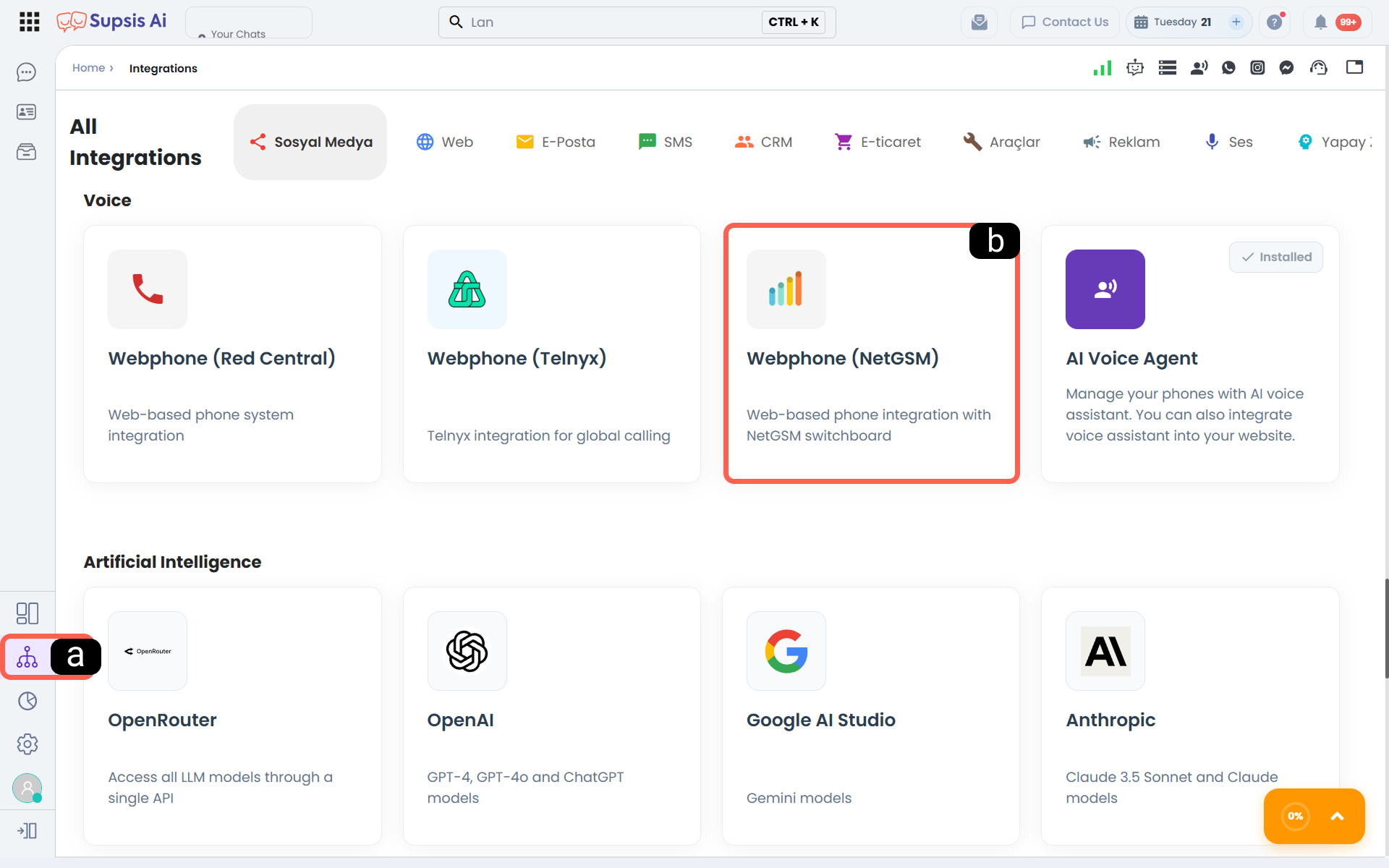Viewport: 1389px width, 868px height.
Task: Open the SMS tab
Action: click(x=666, y=142)
